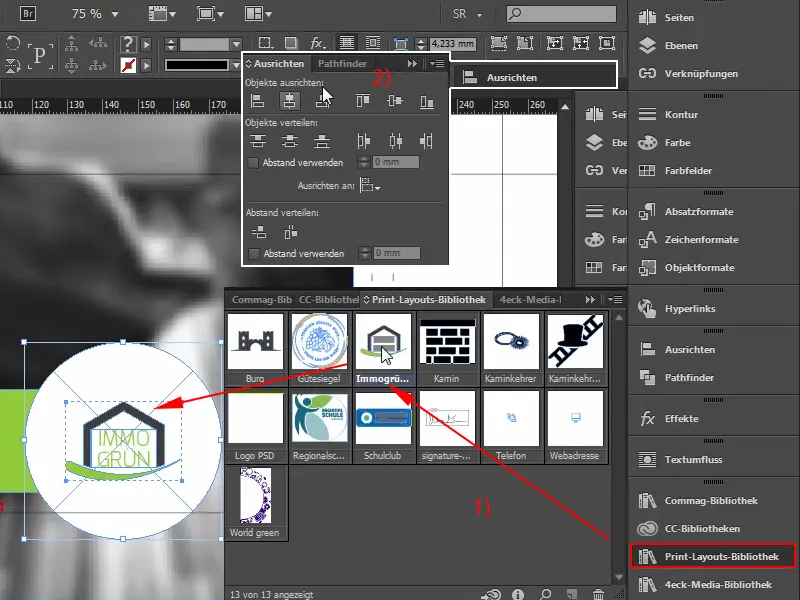The width and height of the screenshot is (800, 600).
Task: Open the Textumfluss panel
Action: point(693,460)
